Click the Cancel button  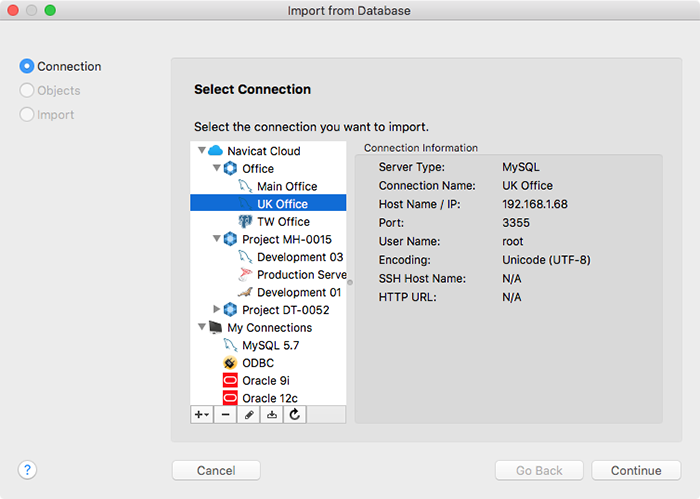pyautogui.click(x=216, y=470)
